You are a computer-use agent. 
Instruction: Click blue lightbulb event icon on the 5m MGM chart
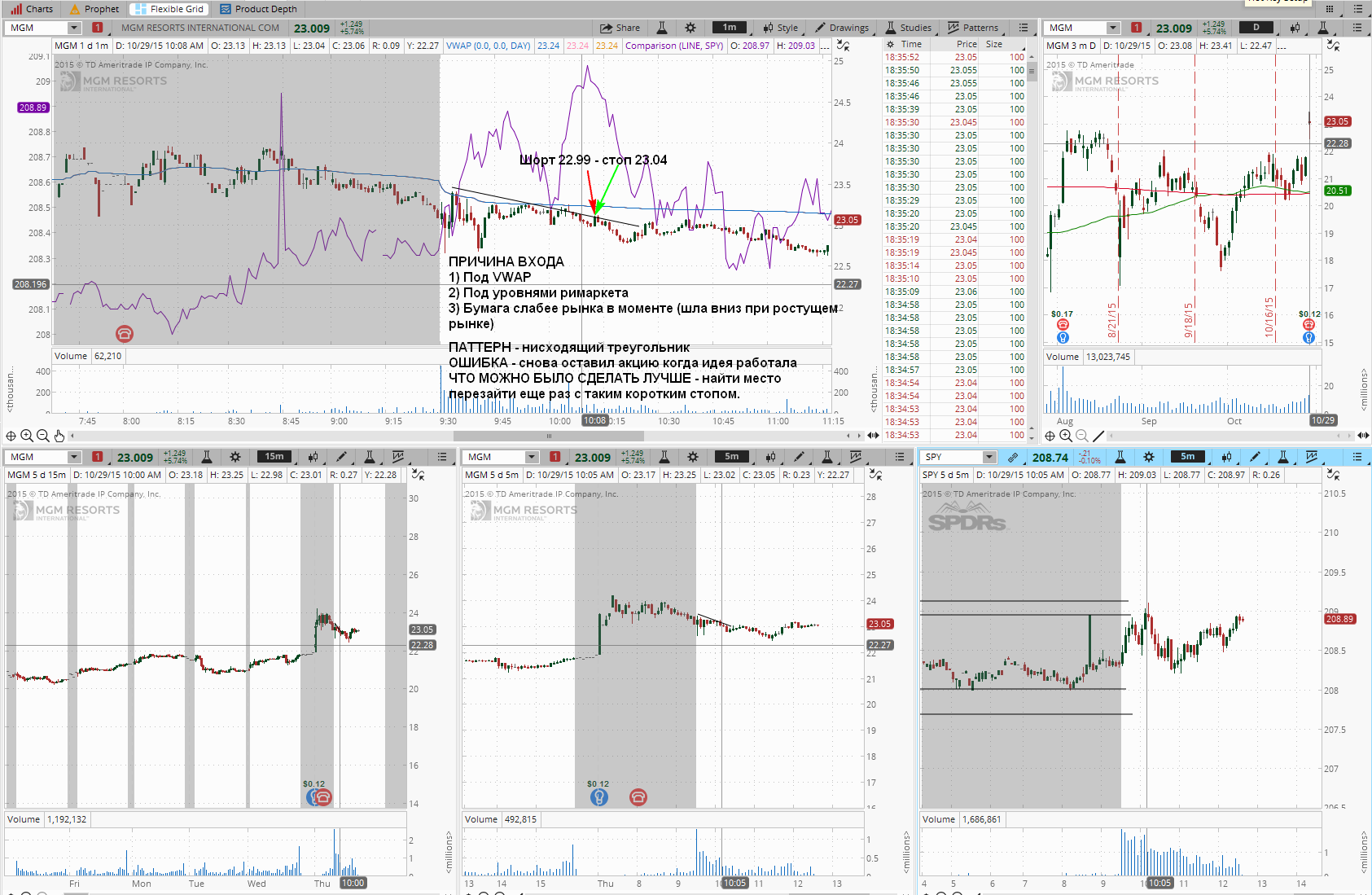[598, 797]
